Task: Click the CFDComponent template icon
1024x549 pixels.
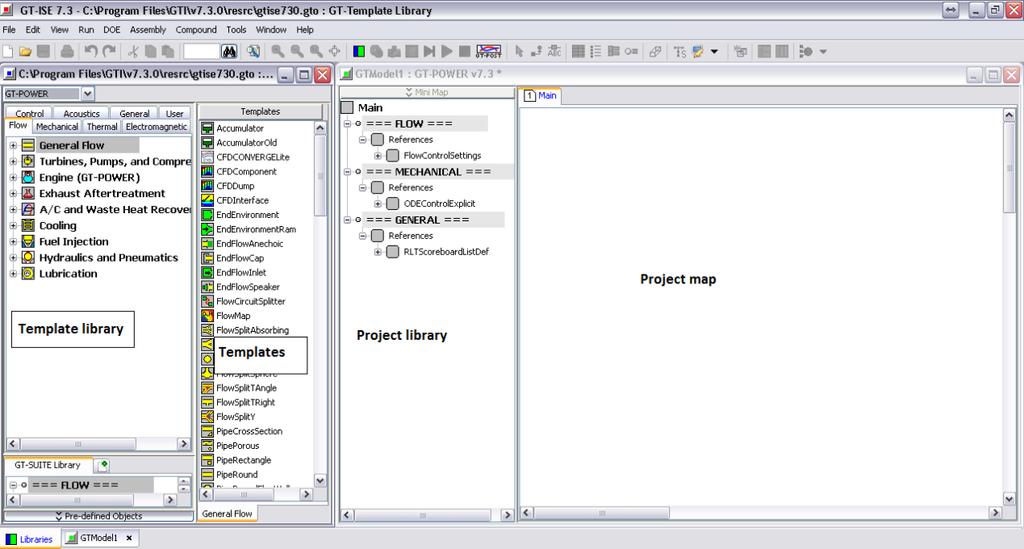Action: (207, 171)
